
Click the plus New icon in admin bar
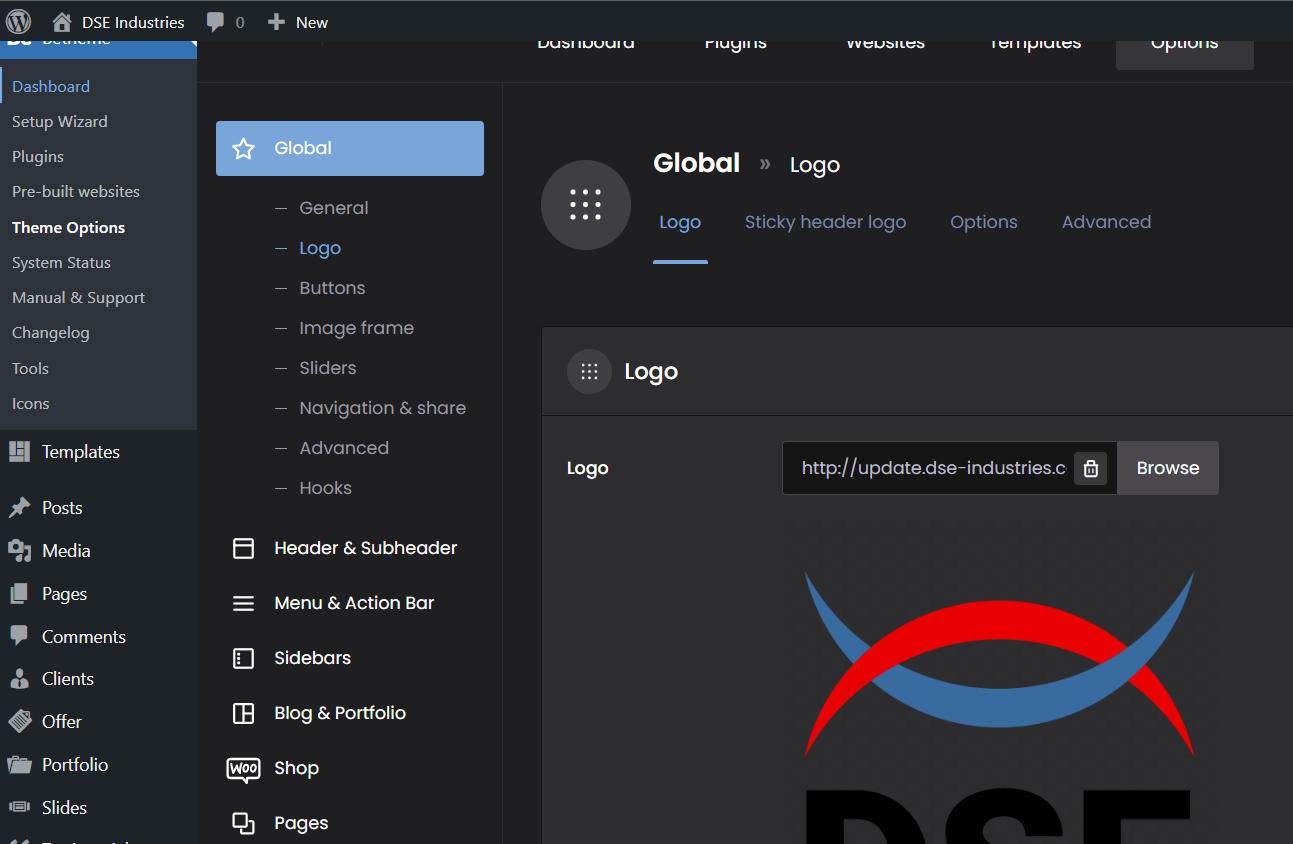276,22
